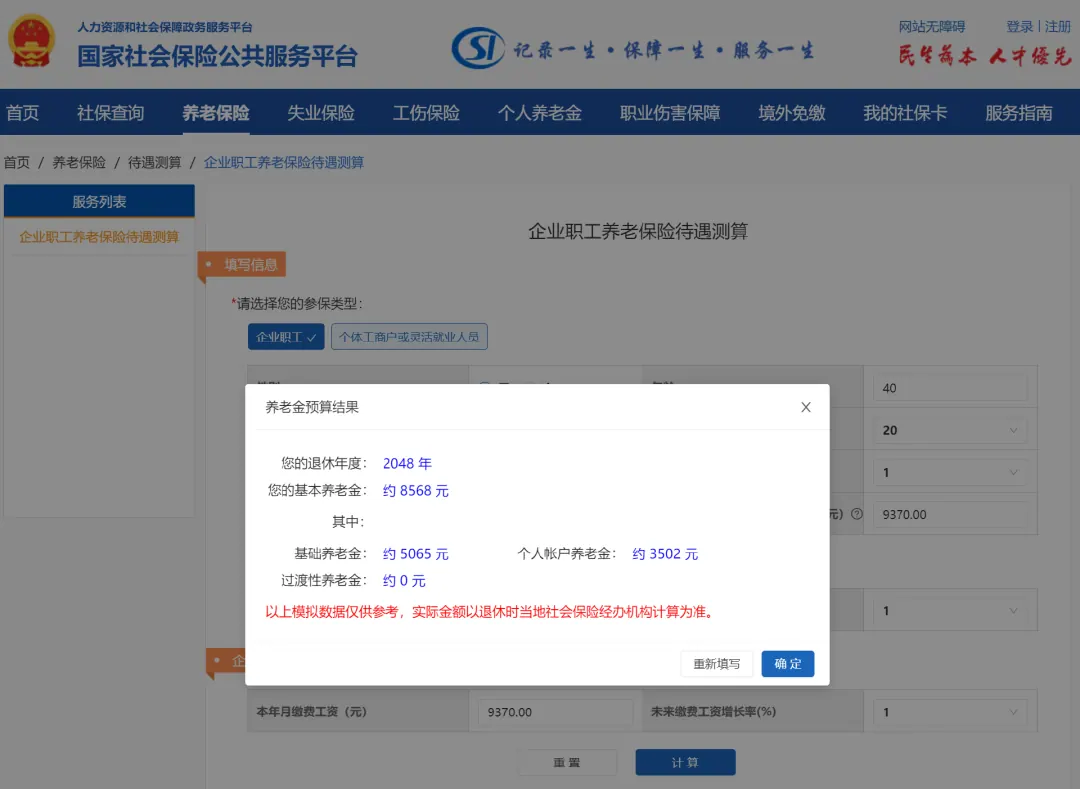Select the 企业职工 insurance type
1080x789 pixels.
(286, 337)
